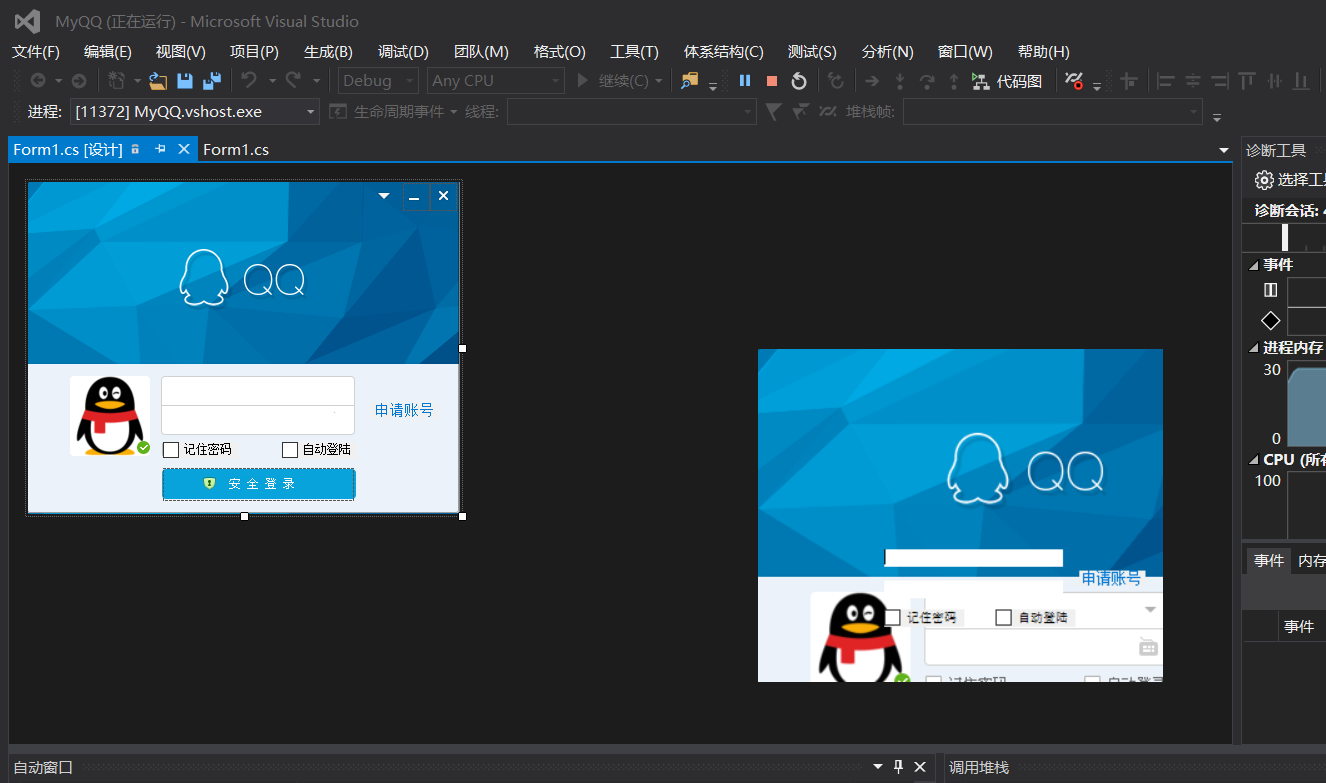The width and height of the screenshot is (1326, 783).
Task: Tick 记住密码 checkbox in the running QQ window
Action: [x=893, y=617]
